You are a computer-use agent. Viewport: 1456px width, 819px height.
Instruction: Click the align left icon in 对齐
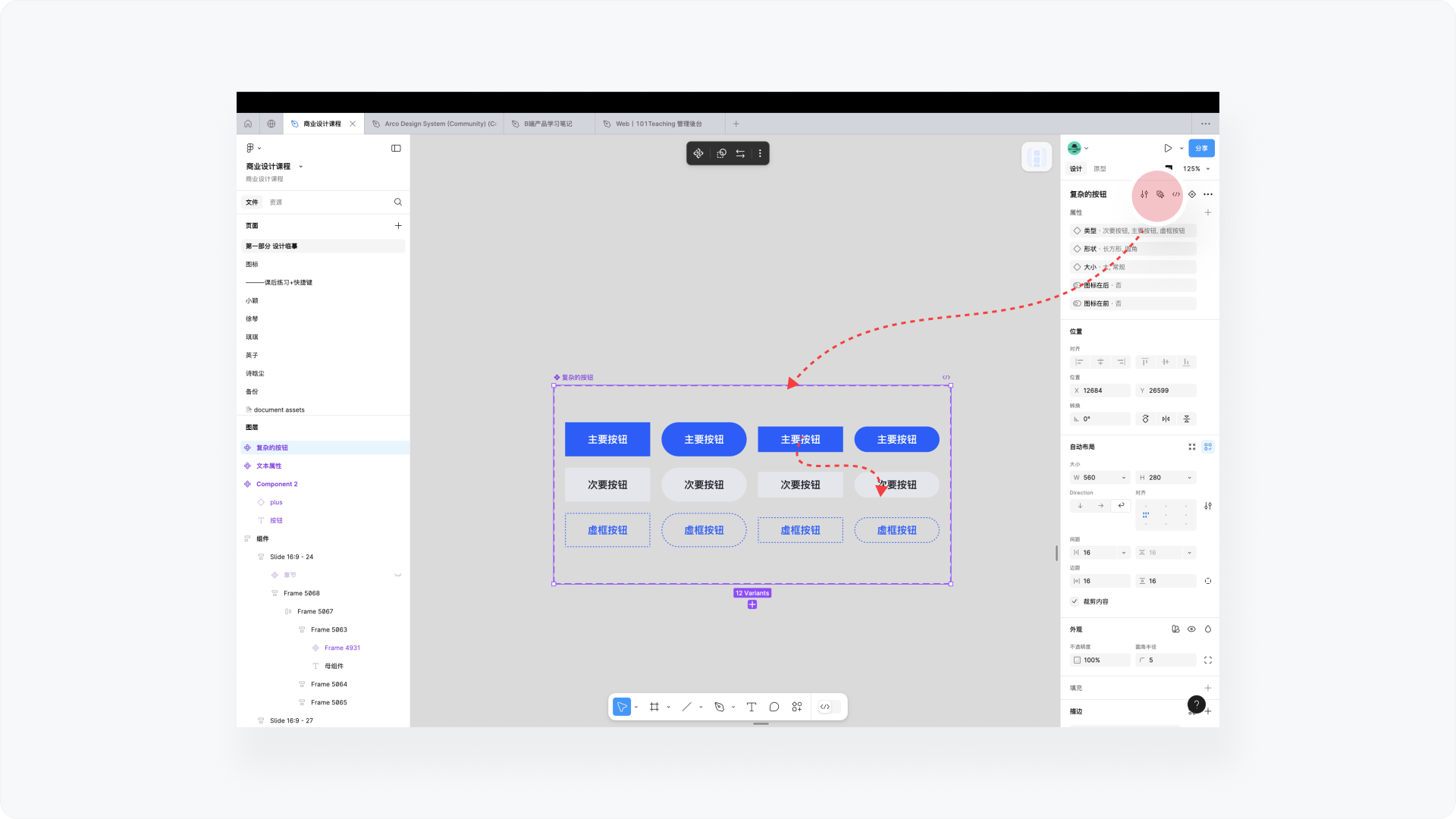(1080, 362)
